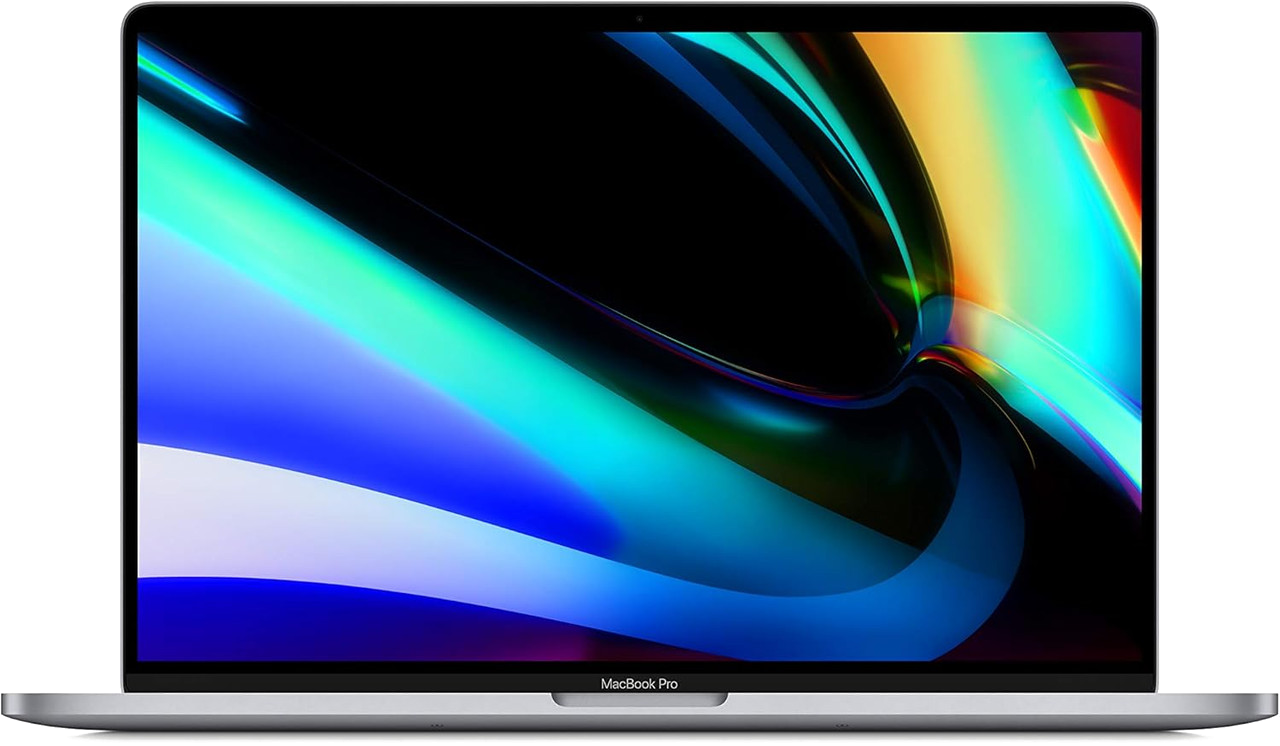Click the "MacBook Pro" label below the display
1280x746 pixels.
coord(639,684)
